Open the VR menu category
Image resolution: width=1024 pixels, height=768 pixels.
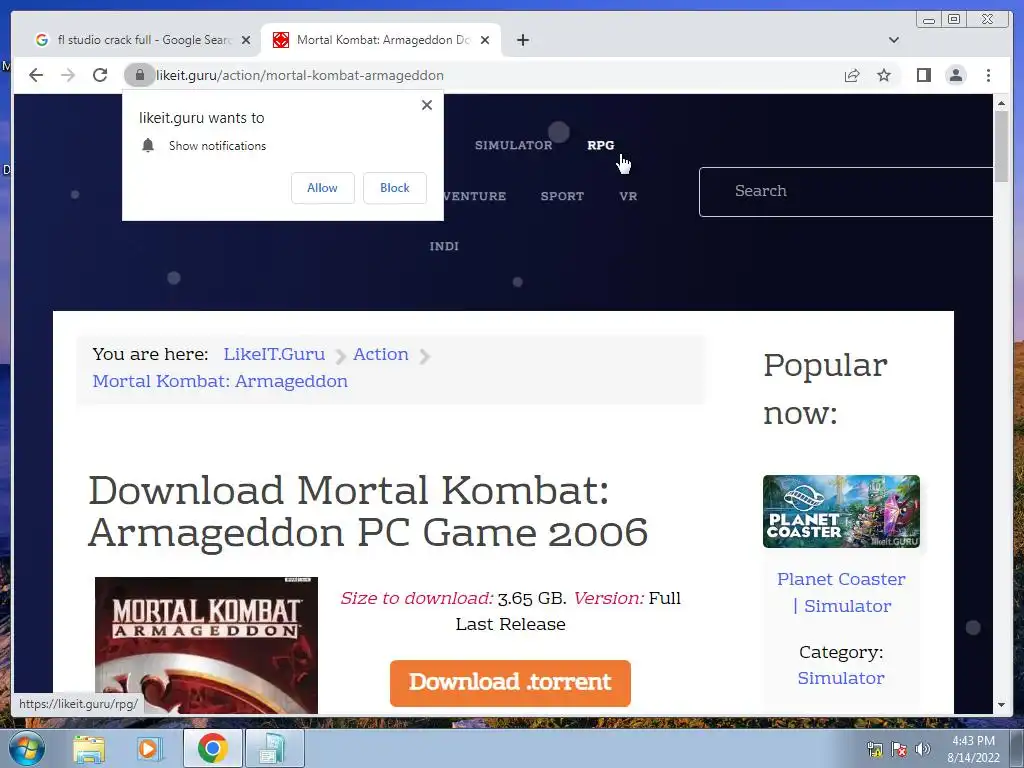pyautogui.click(x=628, y=196)
